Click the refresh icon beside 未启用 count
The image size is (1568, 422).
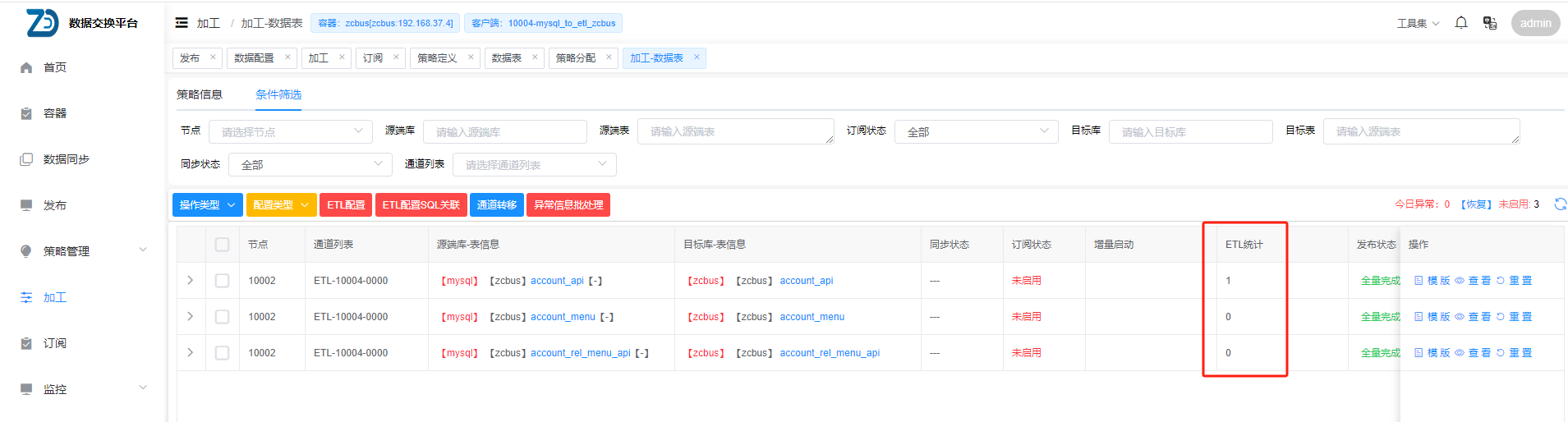[x=1560, y=204]
